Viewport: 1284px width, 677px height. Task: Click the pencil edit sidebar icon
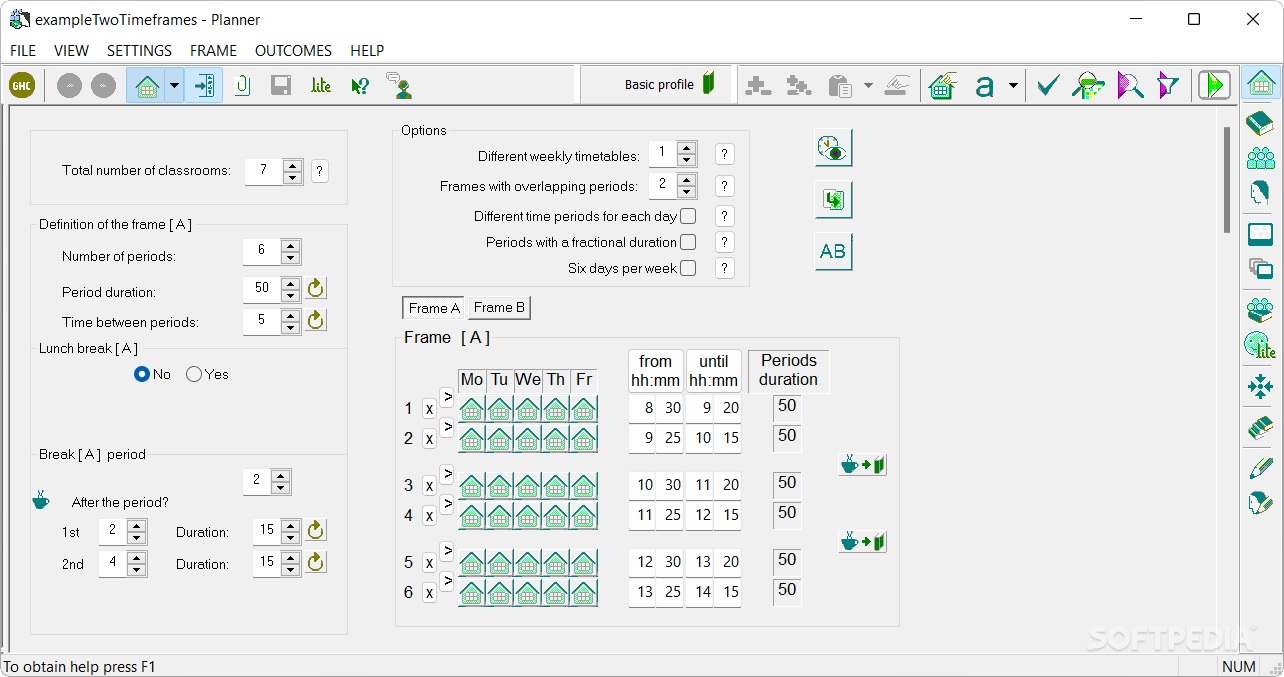(1261, 467)
